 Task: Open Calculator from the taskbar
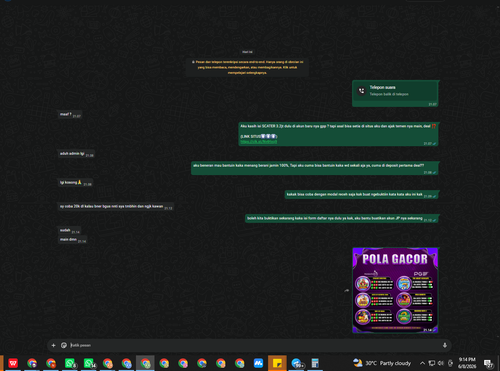click(315, 363)
